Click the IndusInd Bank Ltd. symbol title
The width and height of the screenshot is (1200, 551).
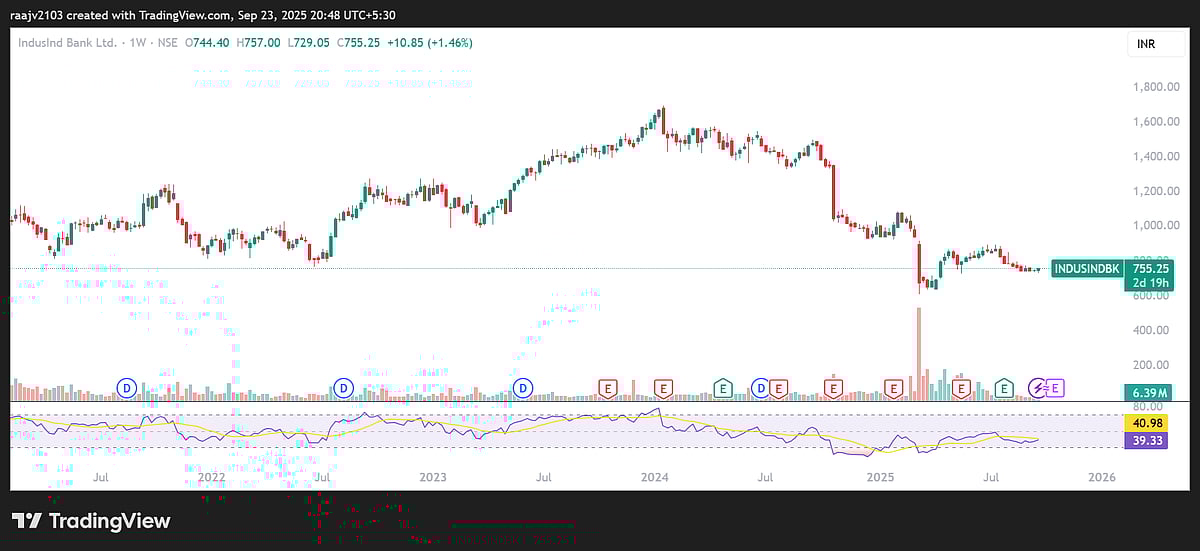click(x=69, y=43)
